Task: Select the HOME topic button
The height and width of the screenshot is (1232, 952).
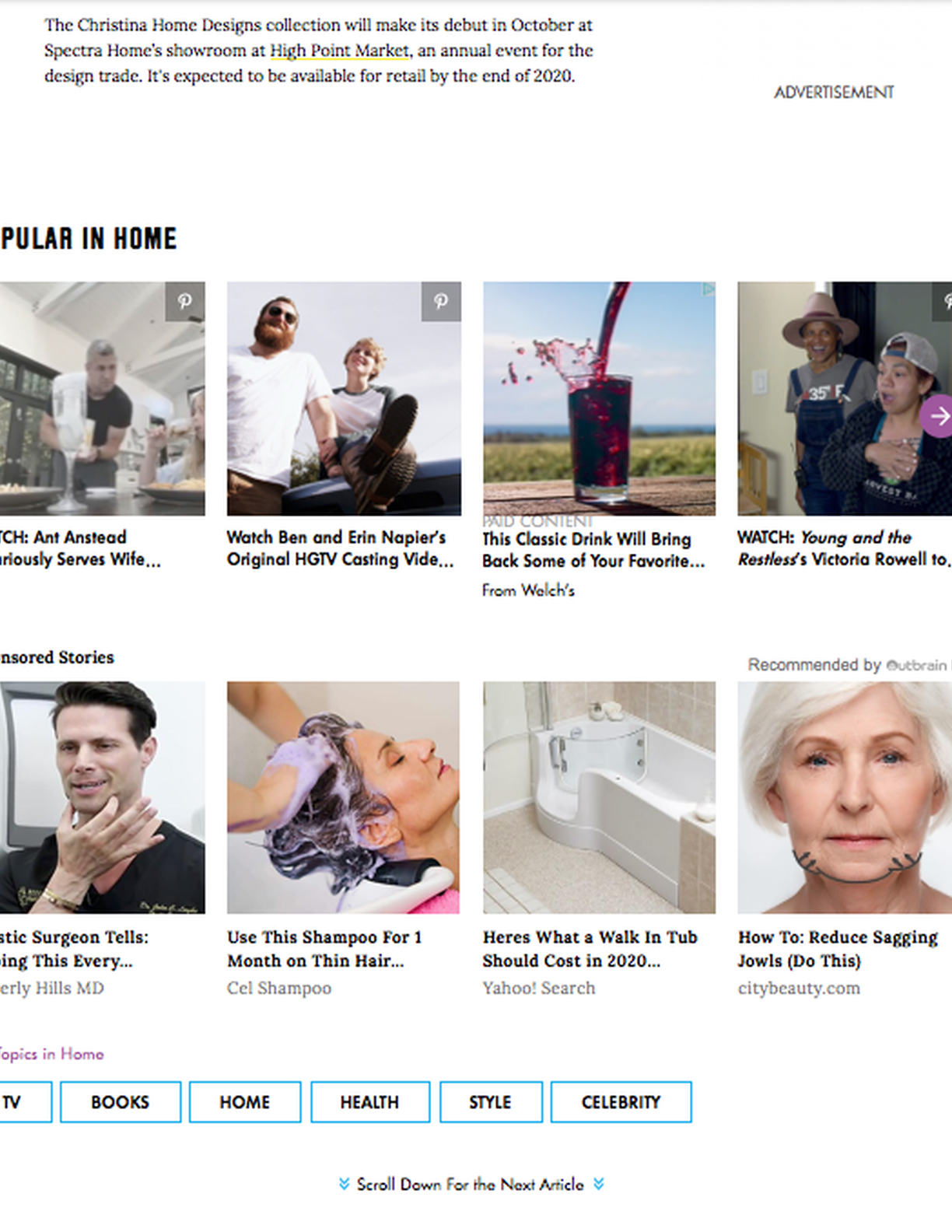Action: (x=245, y=1102)
